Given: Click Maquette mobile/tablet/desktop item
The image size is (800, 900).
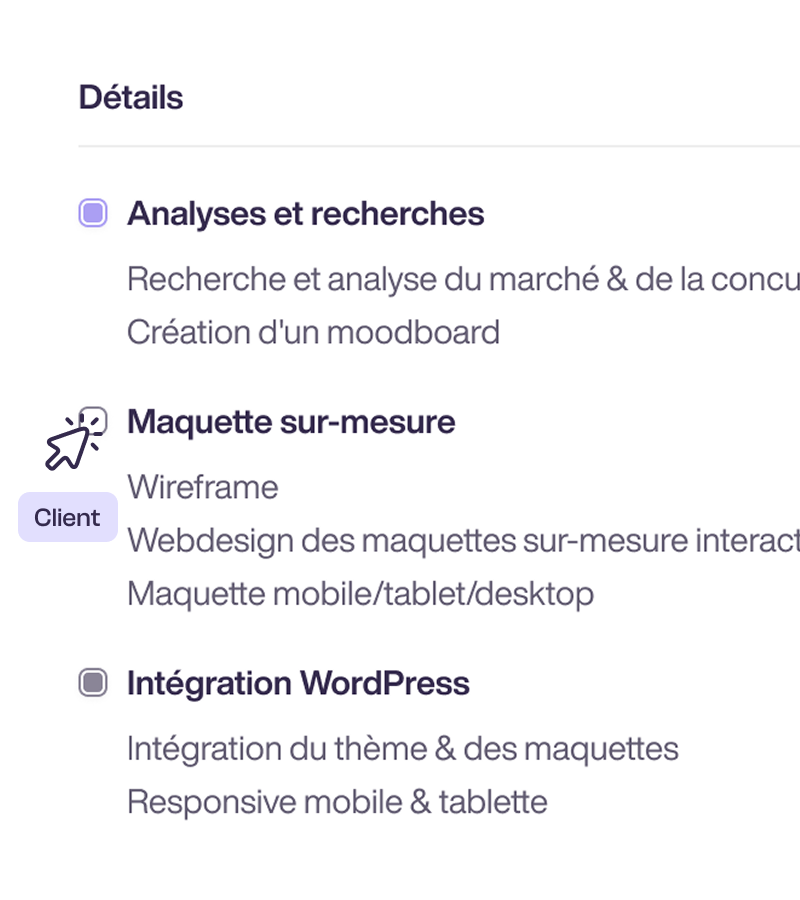Looking at the screenshot, I should pos(360,594).
